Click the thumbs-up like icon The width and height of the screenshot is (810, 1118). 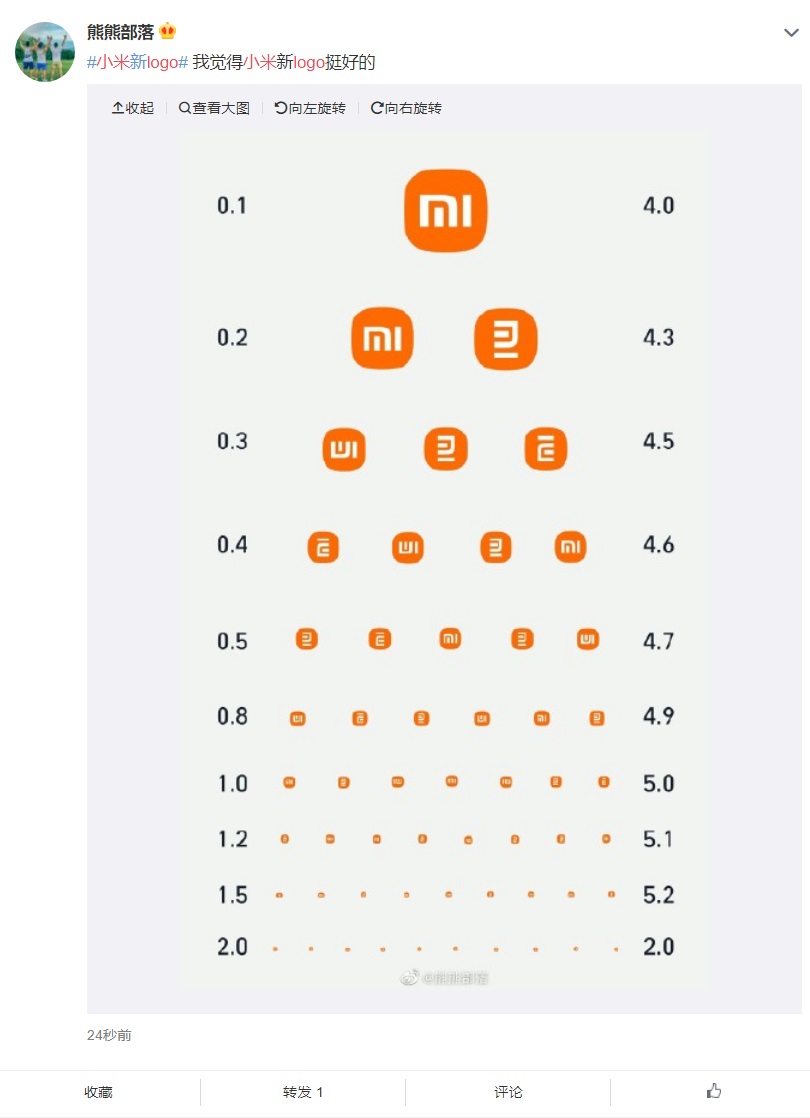(714, 1091)
